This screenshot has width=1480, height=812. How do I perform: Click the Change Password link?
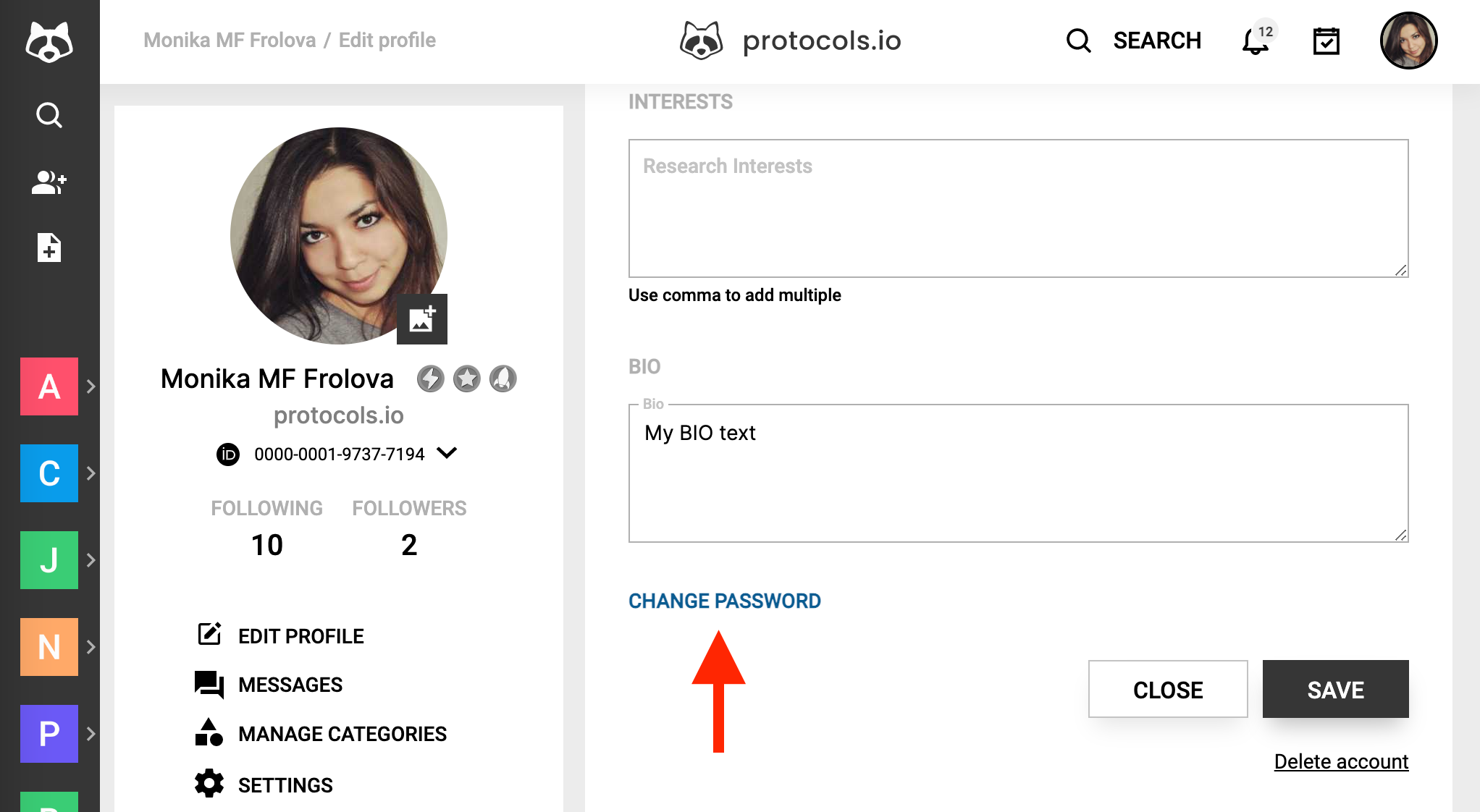click(725, 601)
